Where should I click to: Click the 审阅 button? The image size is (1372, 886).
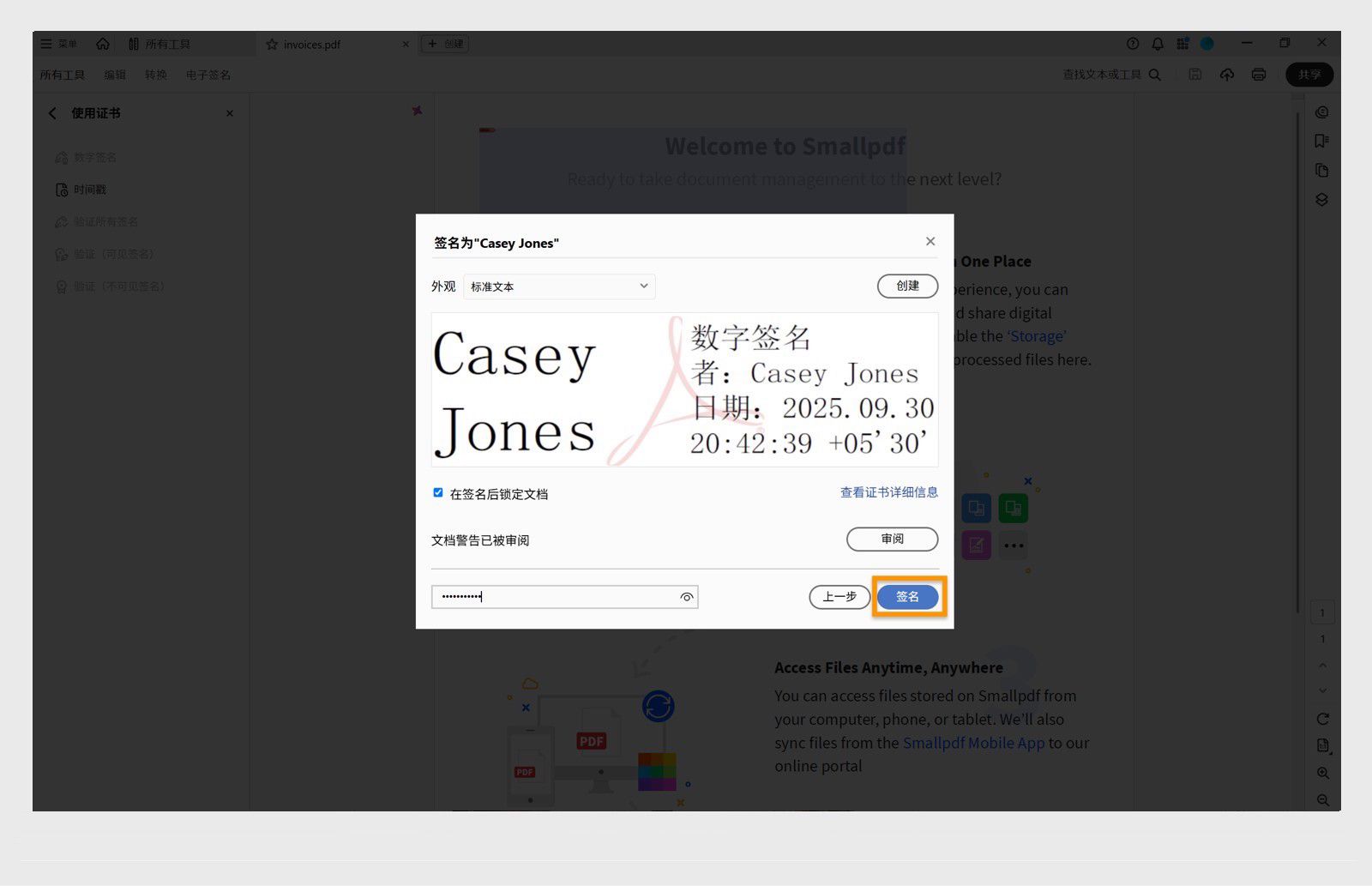point(892,539)
